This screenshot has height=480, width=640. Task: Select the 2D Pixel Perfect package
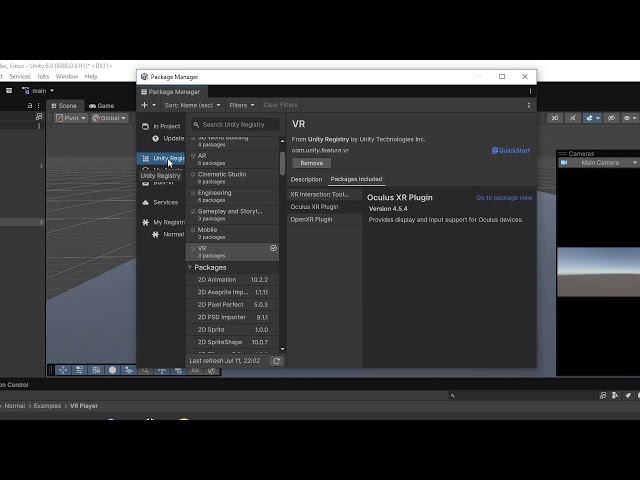pyautogui.click(x=232, y=304)
